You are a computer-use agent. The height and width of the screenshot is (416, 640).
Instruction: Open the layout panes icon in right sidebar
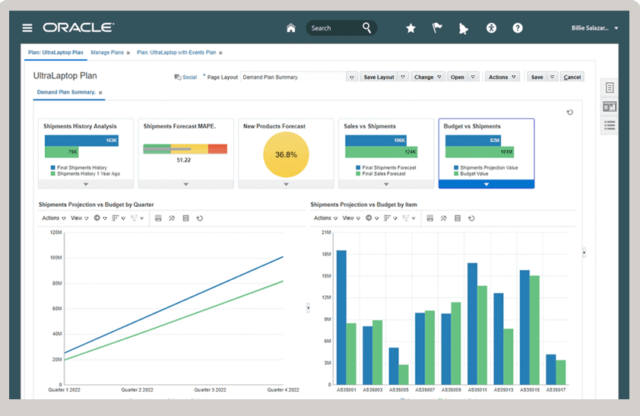[x=609, y=107]
